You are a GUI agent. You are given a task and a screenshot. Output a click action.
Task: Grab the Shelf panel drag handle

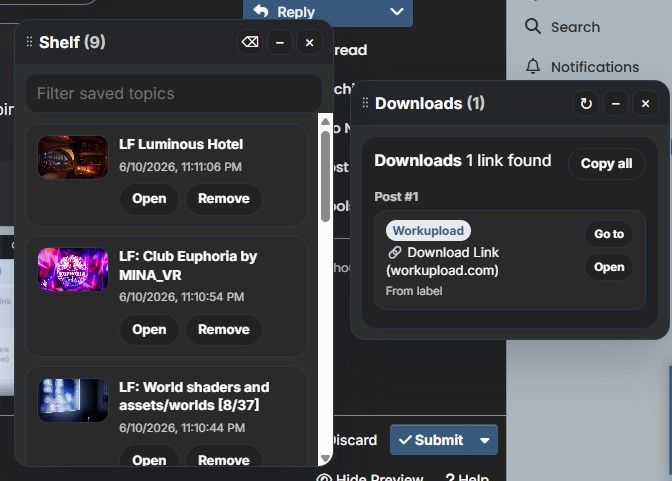[29, 42]
